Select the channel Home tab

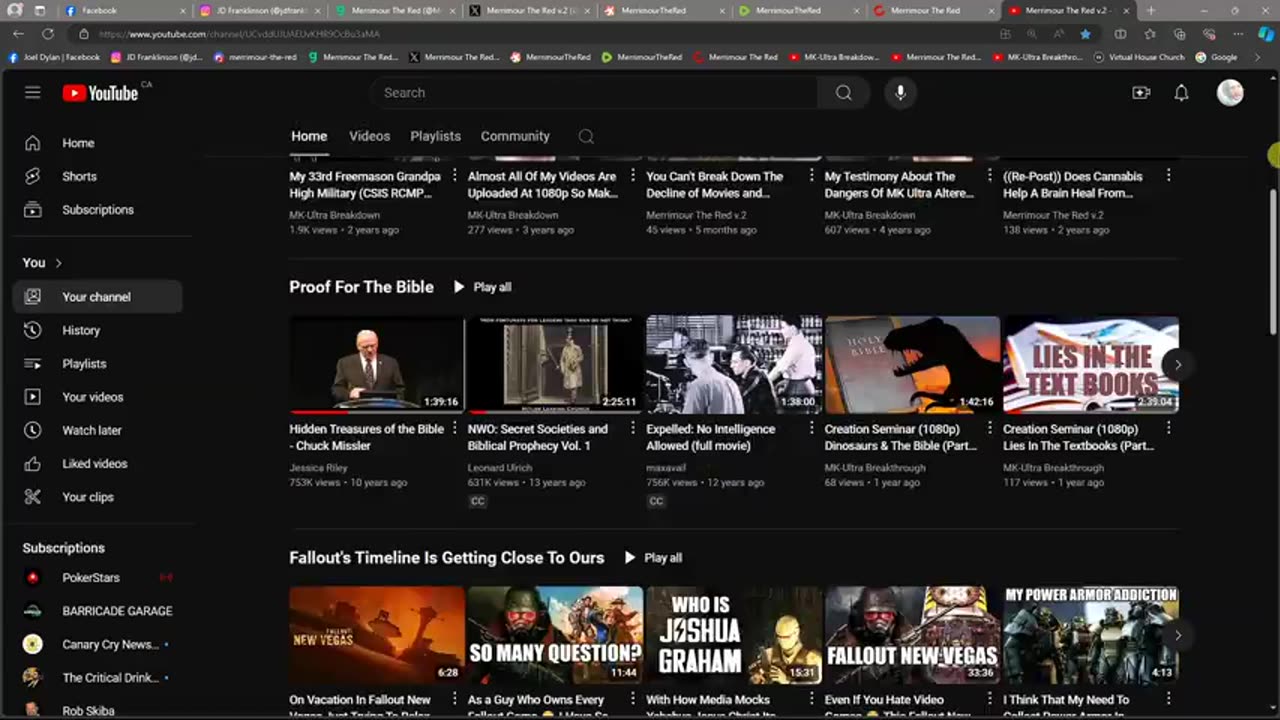coord(309,137)
